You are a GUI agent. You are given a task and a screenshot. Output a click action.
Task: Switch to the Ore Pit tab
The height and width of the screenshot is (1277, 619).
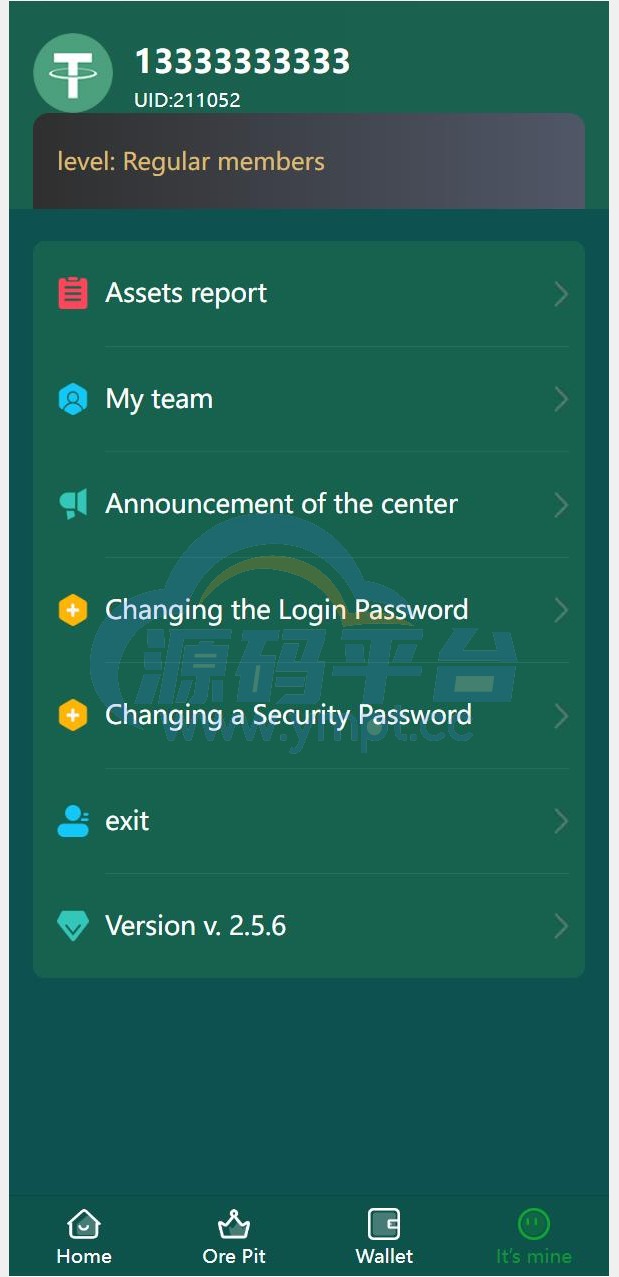coord(234,1237)
